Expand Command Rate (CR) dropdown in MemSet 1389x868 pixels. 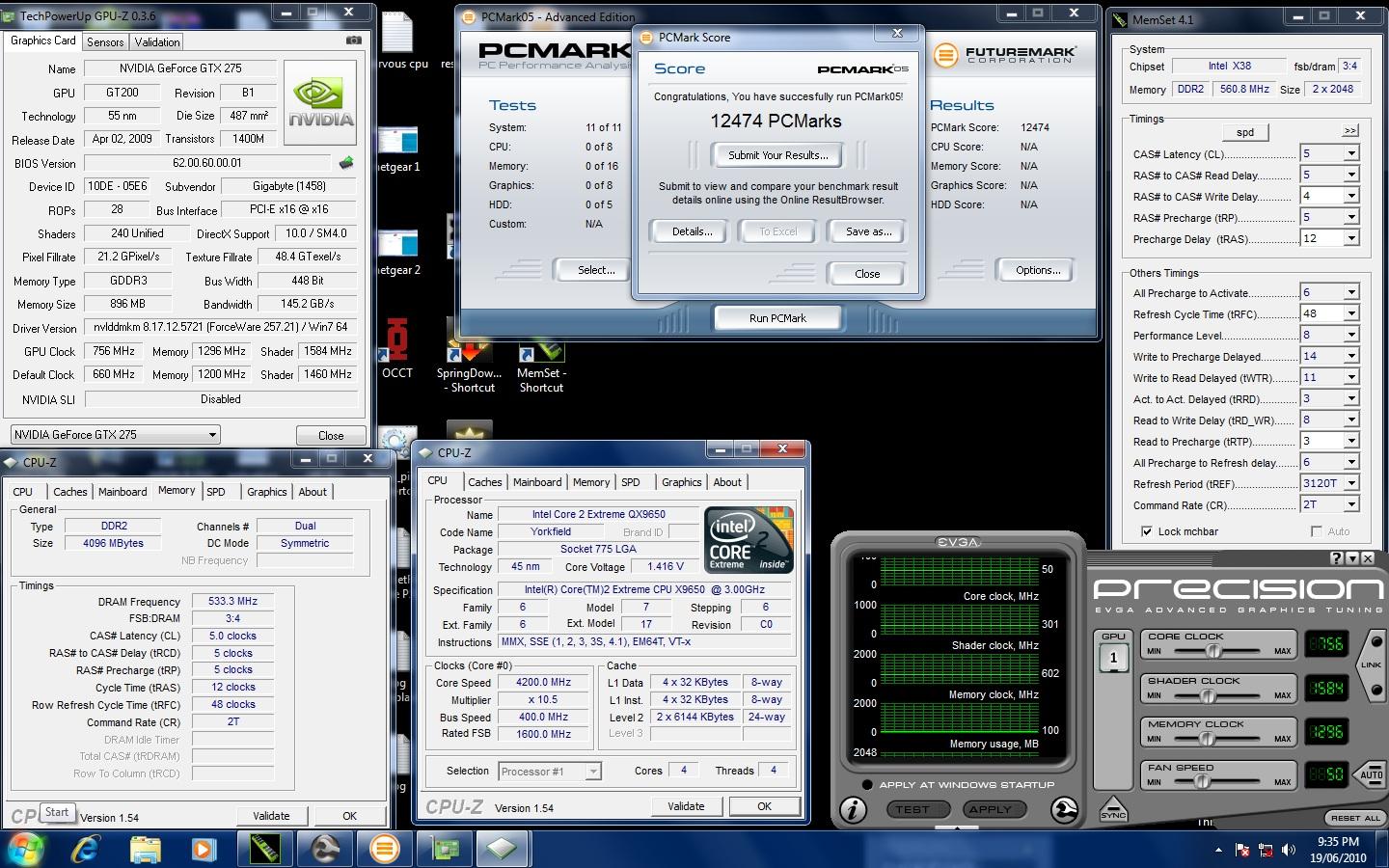coord(1351,504)
